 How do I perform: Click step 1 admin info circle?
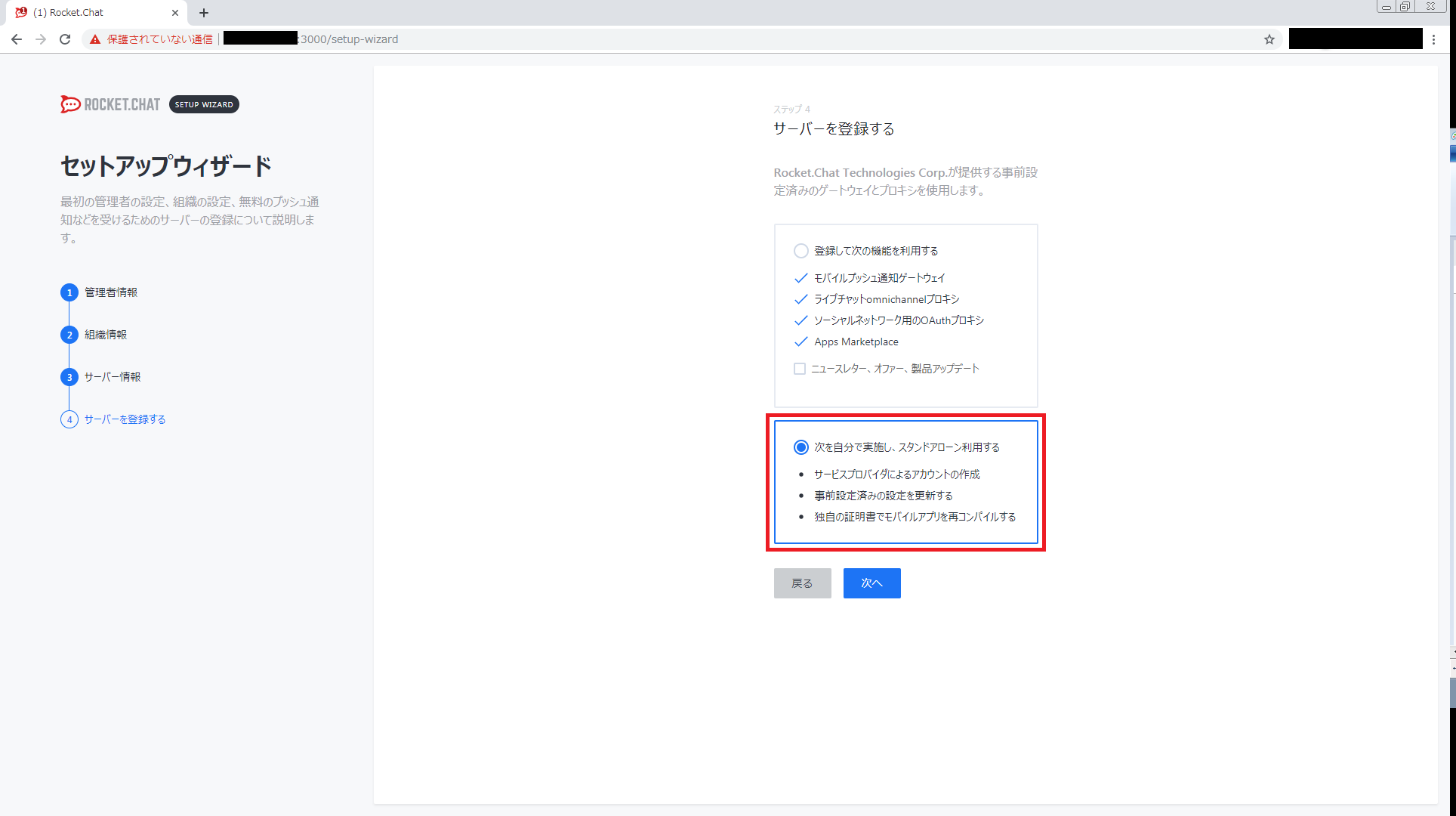(x=69, y=292)
